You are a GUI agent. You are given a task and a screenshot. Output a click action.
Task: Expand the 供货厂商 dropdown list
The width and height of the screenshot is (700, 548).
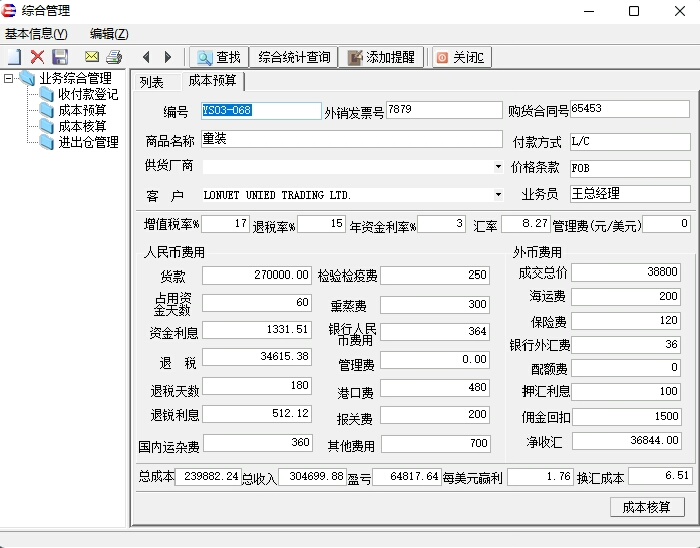point(498,167)
